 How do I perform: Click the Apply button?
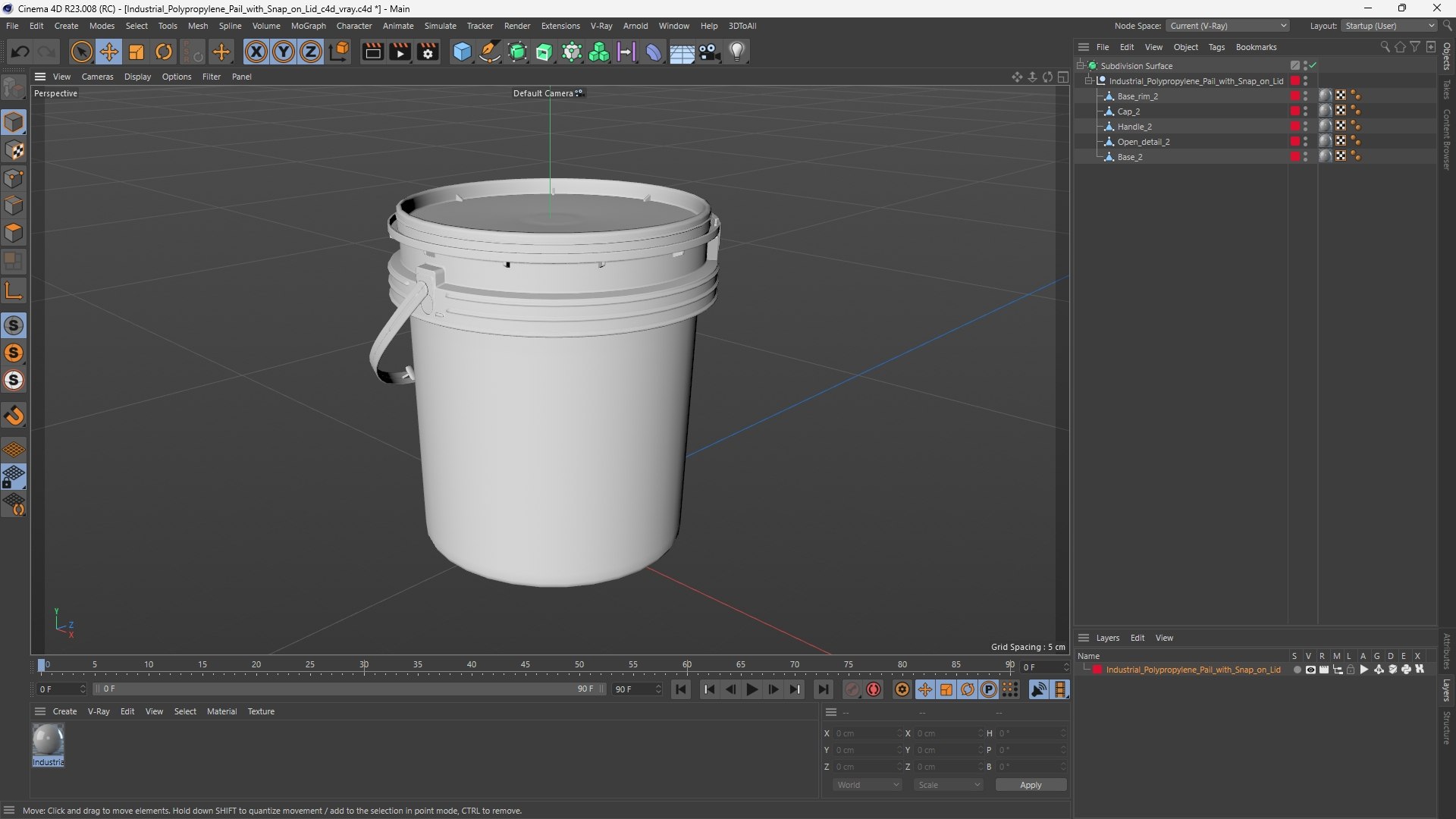[1031, 785]
